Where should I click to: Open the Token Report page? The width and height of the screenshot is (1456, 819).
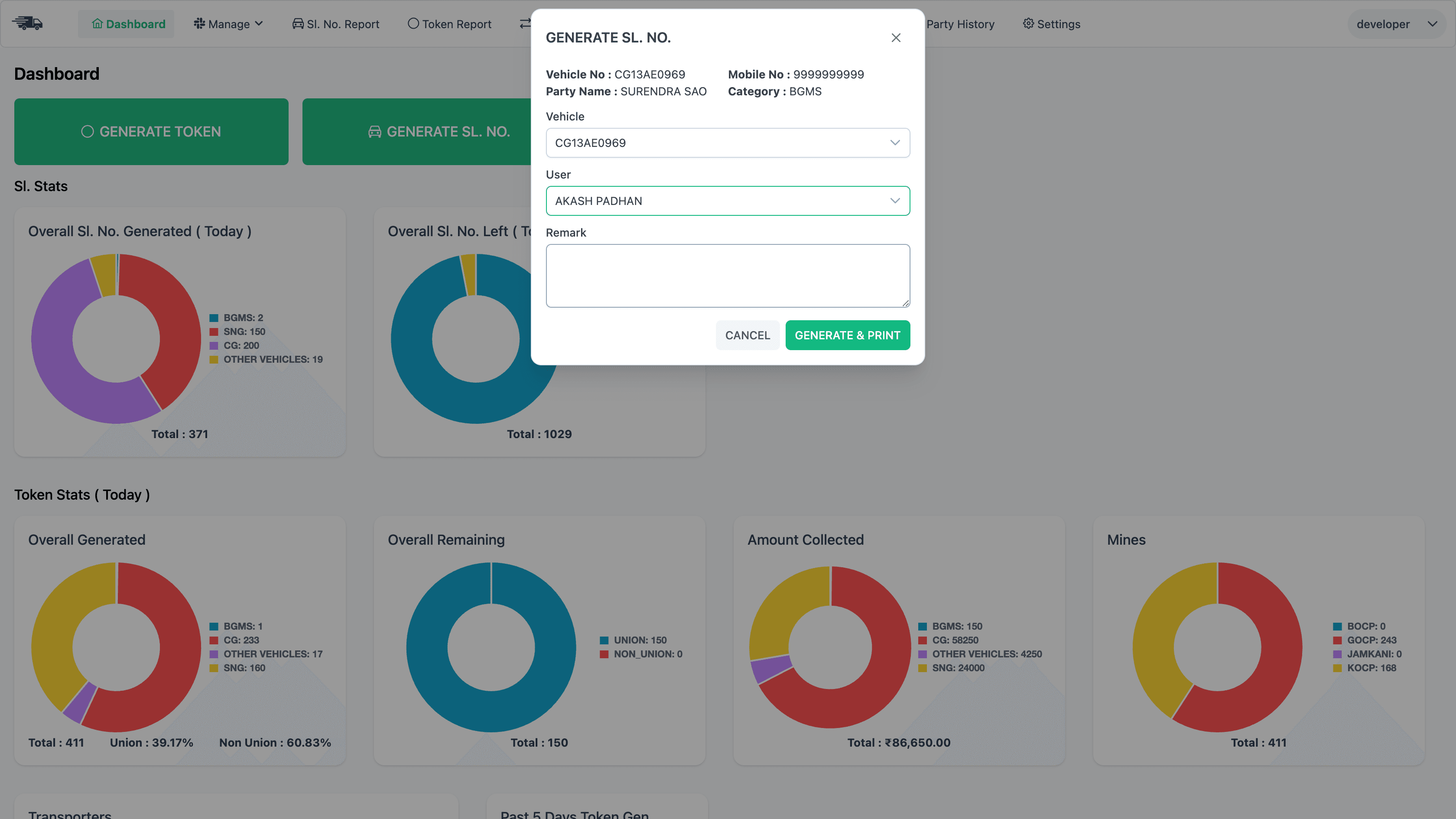click(x=456, y=24)
